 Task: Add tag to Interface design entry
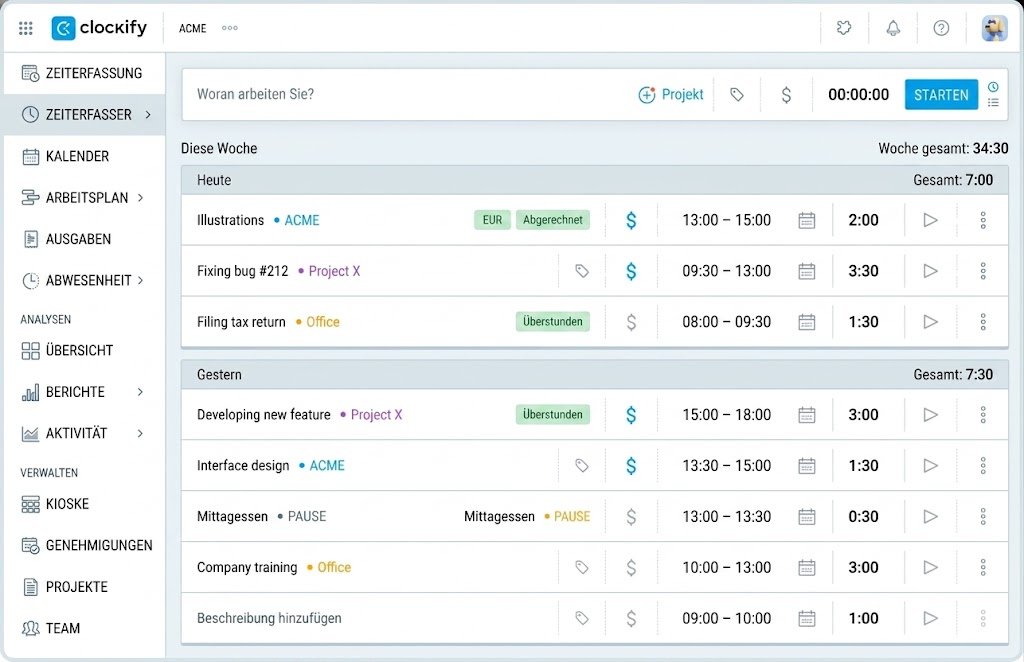pos(582,465)
